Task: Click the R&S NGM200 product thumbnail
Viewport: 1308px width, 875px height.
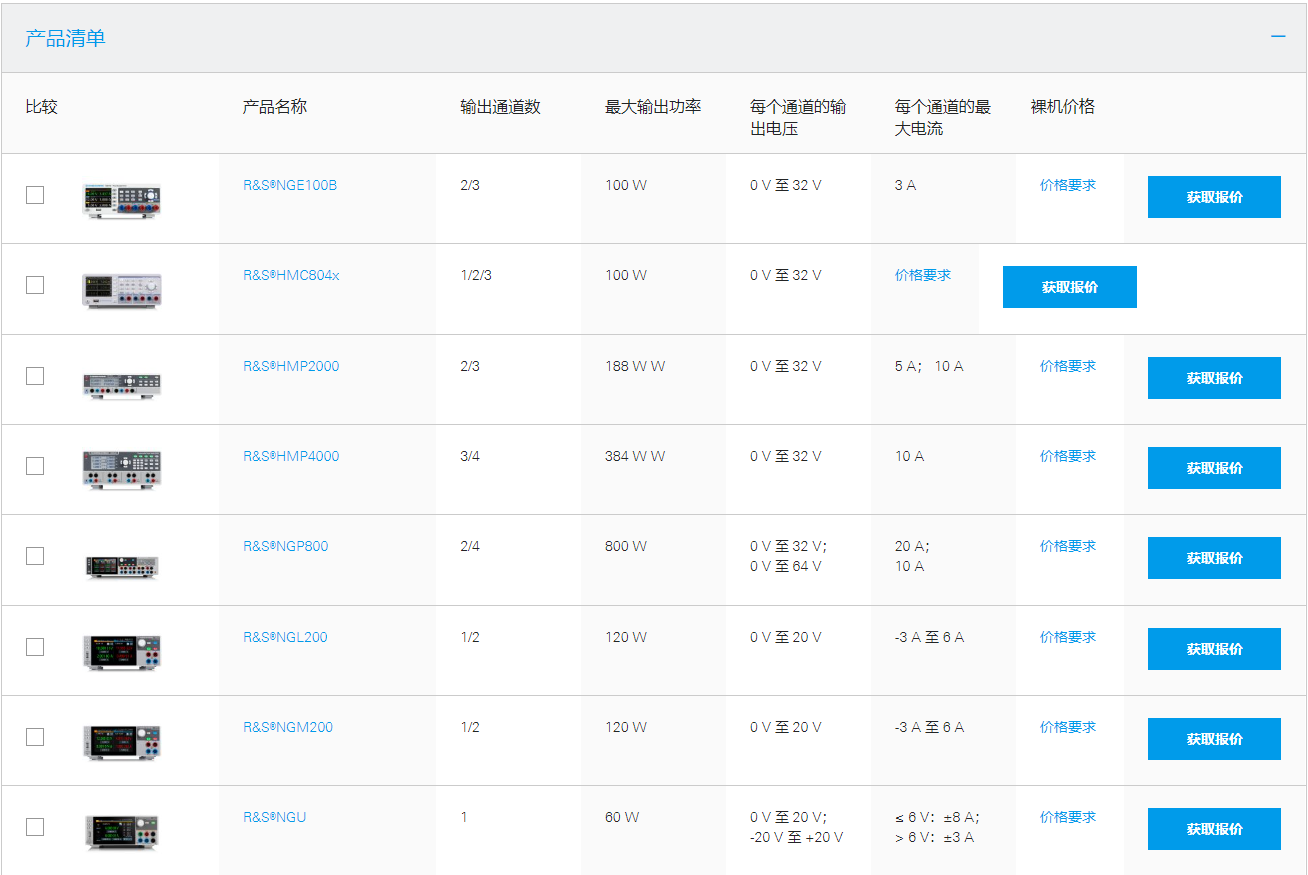Action: point(121,742)
